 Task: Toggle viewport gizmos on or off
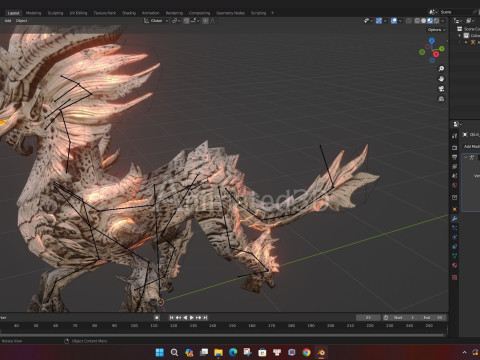tap(379, 21)
